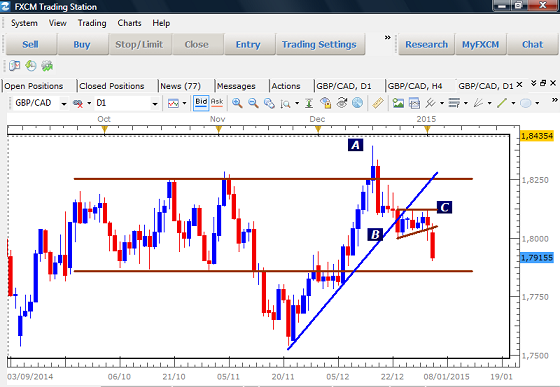Toggle Ask price display
560x387 pixels.
tap(217, 103)
